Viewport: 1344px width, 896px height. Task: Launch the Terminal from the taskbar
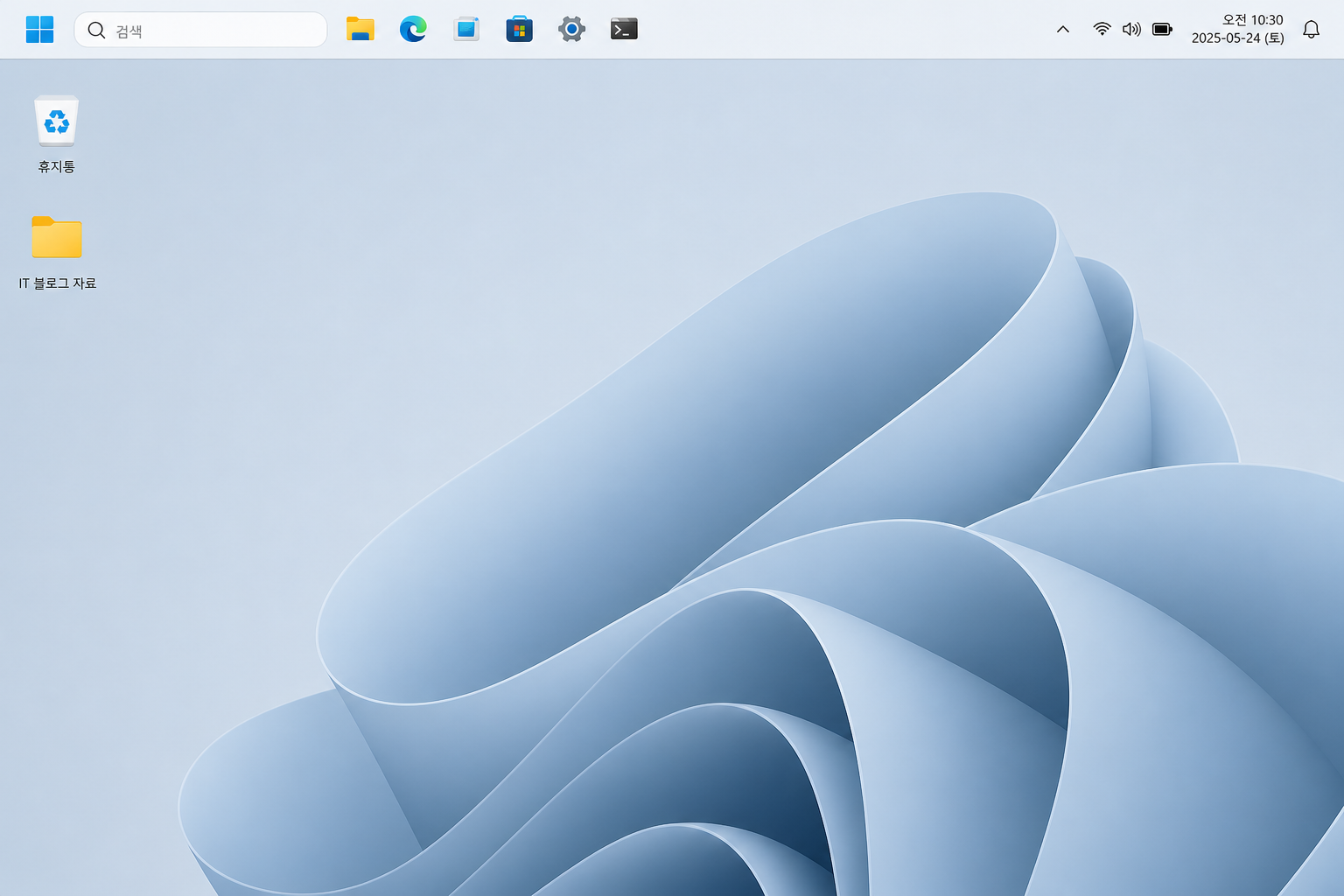[624, 30]
